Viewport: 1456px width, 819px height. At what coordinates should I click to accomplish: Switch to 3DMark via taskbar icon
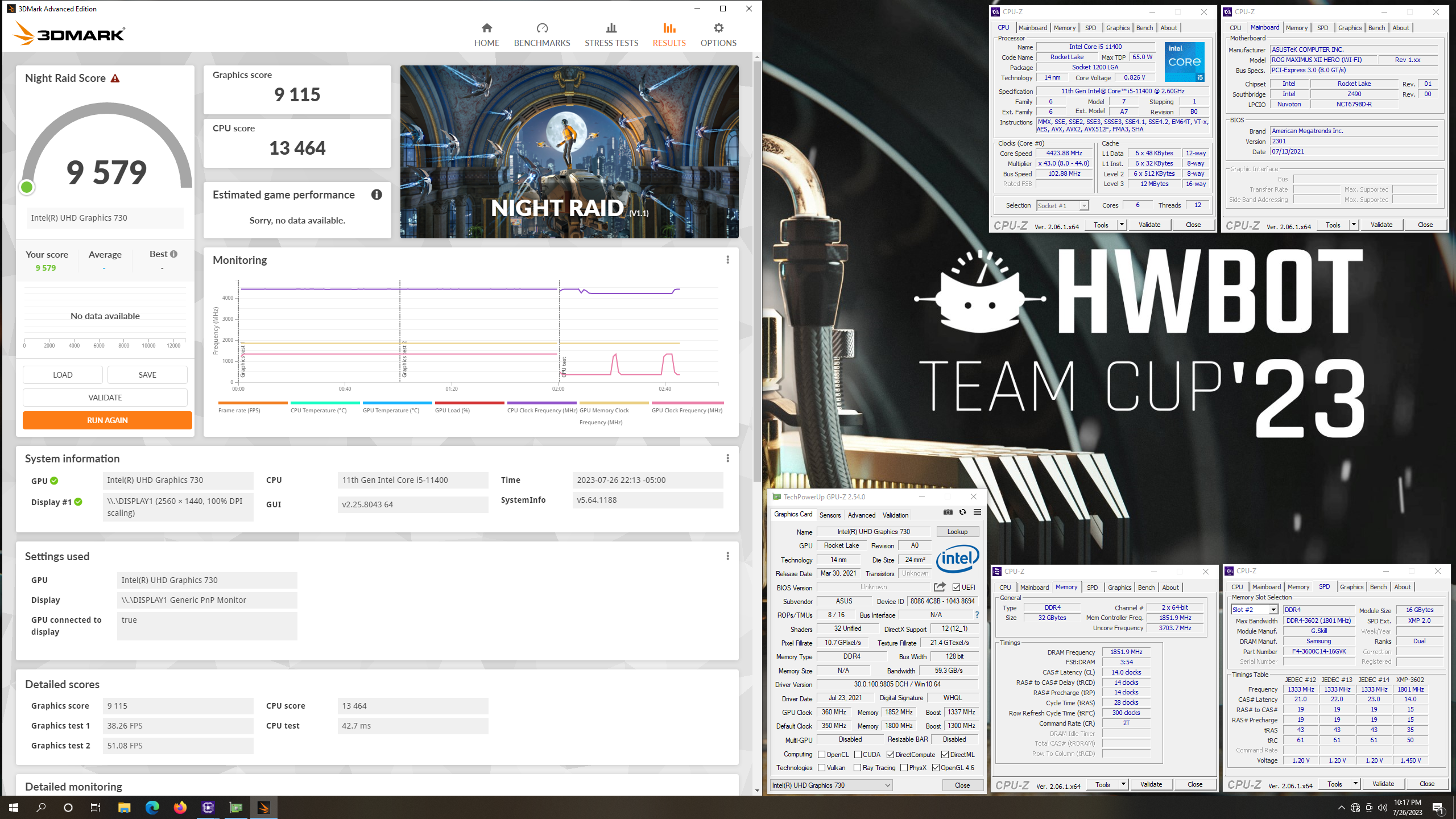(263, 808)
